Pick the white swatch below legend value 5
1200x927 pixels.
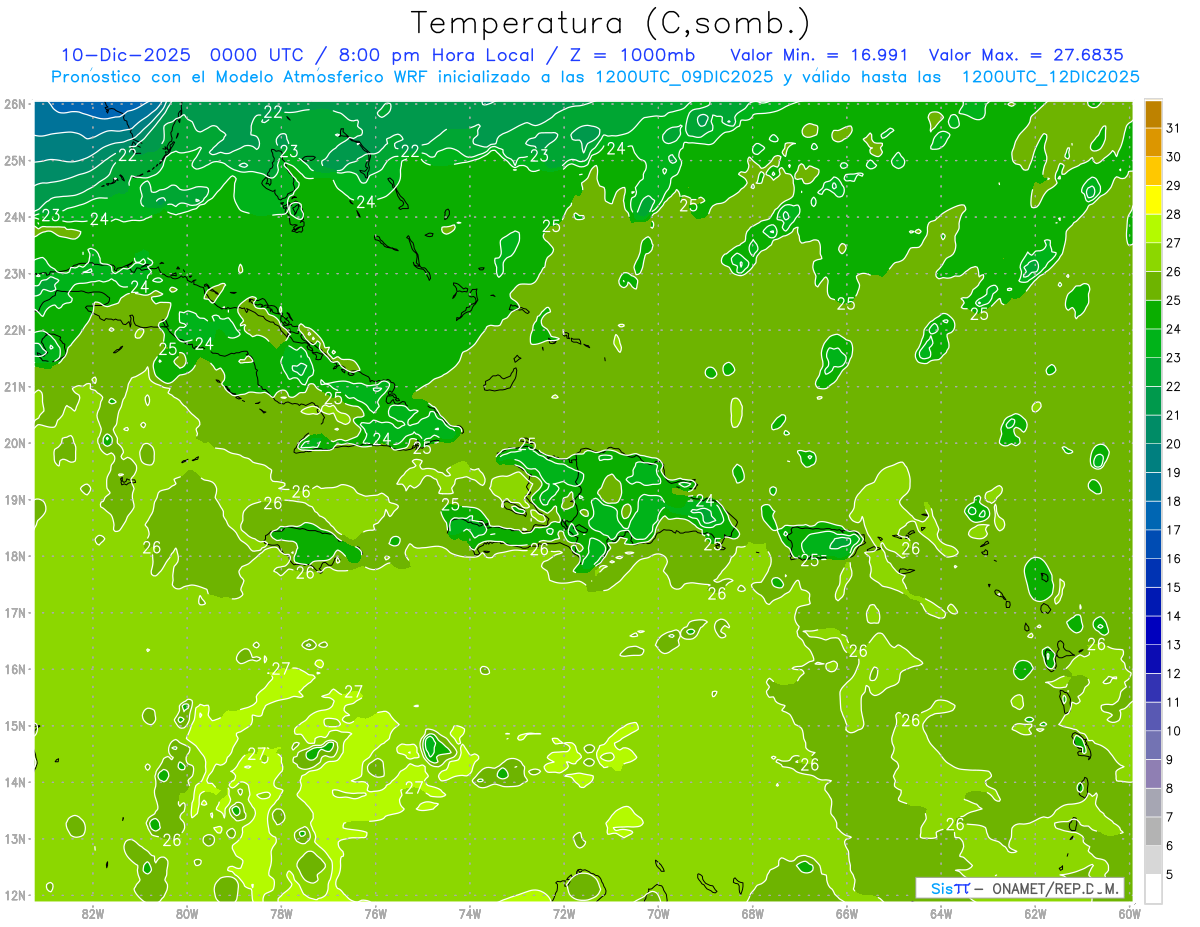point(1153,888)
